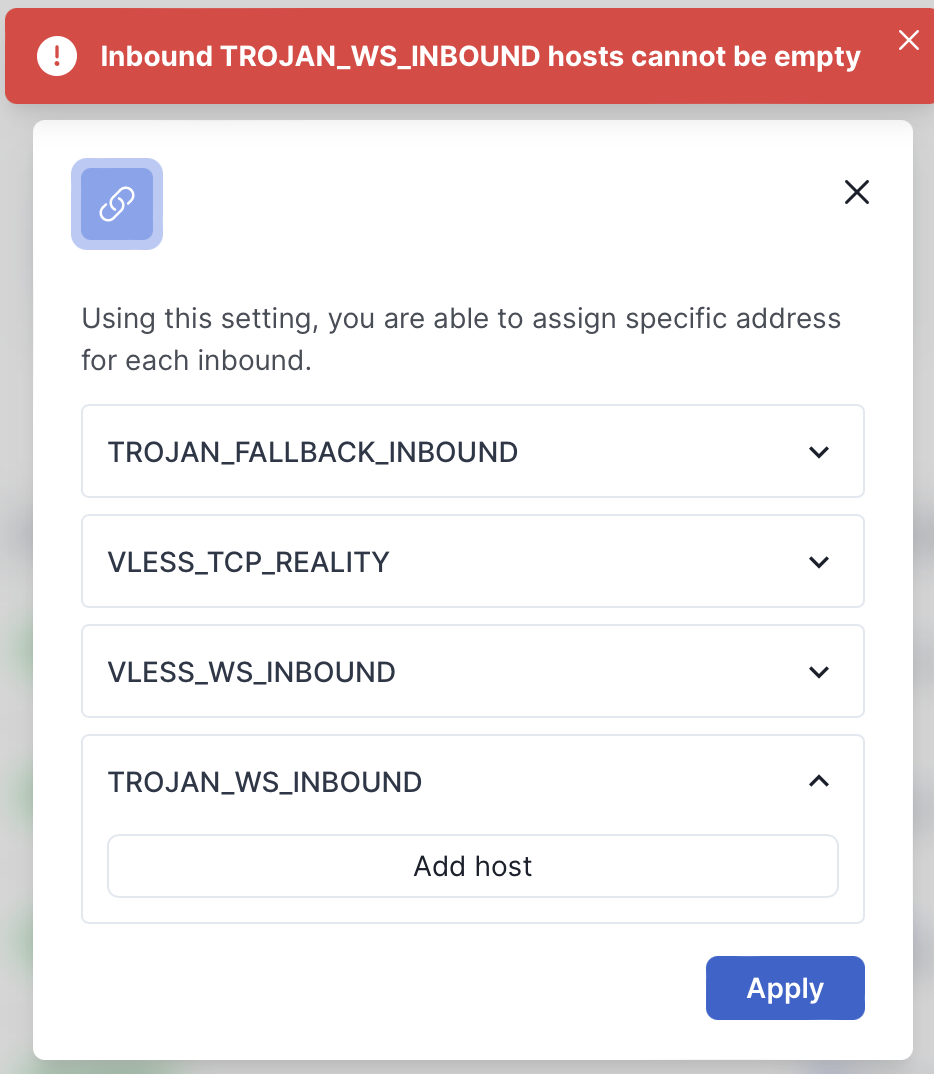This screenshot has width=934, height=1074.
Task: Click the VLESS_TCP_REALITY label text
Action: pos(251,561)
